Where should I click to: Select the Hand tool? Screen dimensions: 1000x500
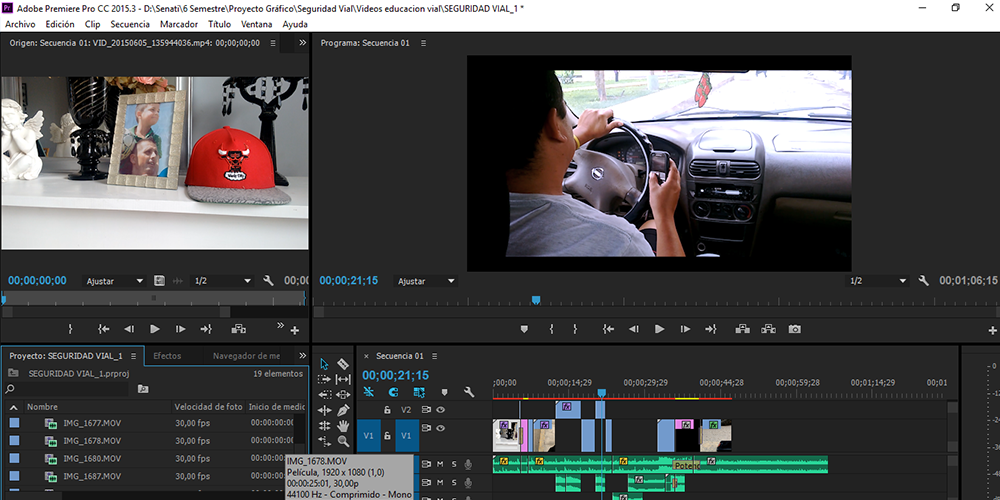point(343,425)
